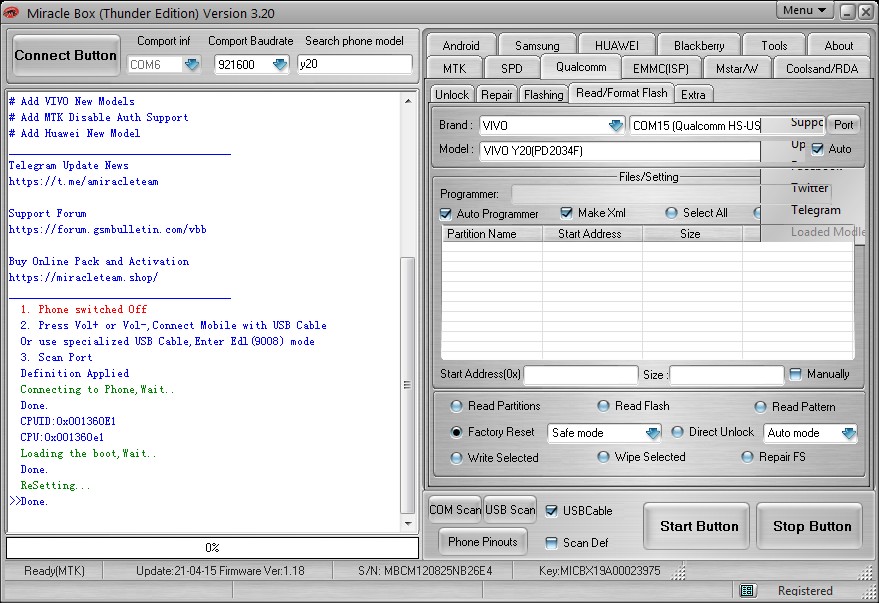Click the Model field with VIVO Y20(PD2034F)
This screenshot has width=879, height=603.
pyautogui.click(x=620, y=151)
